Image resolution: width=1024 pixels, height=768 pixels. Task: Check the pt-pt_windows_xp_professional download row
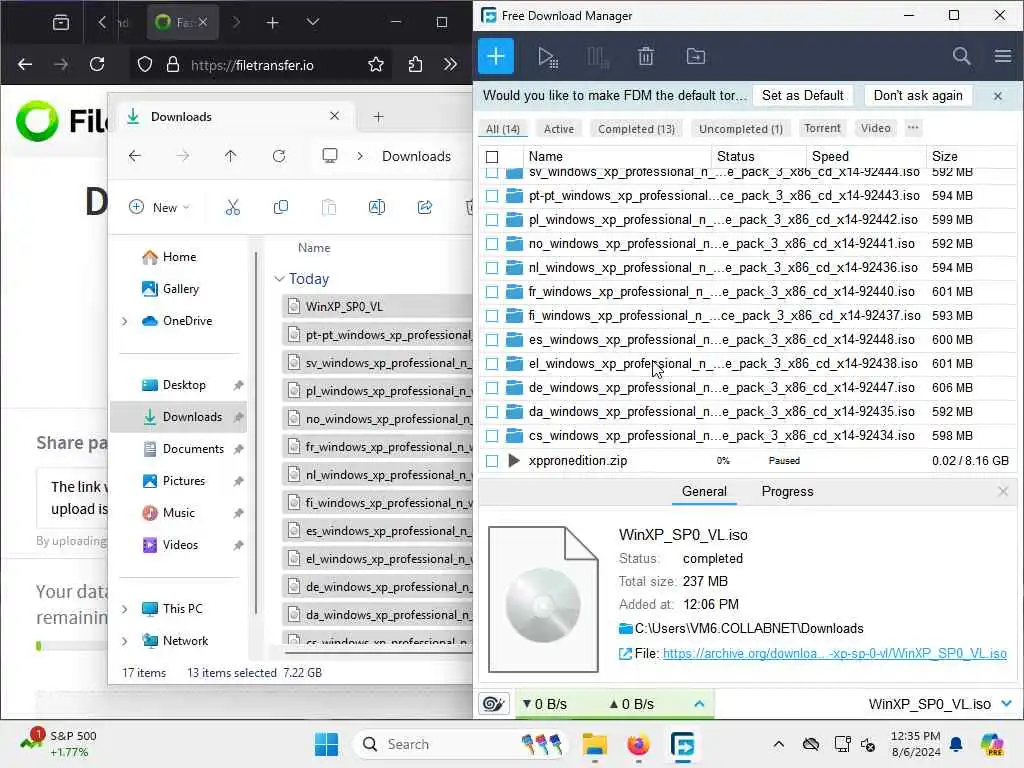[492, 196]
